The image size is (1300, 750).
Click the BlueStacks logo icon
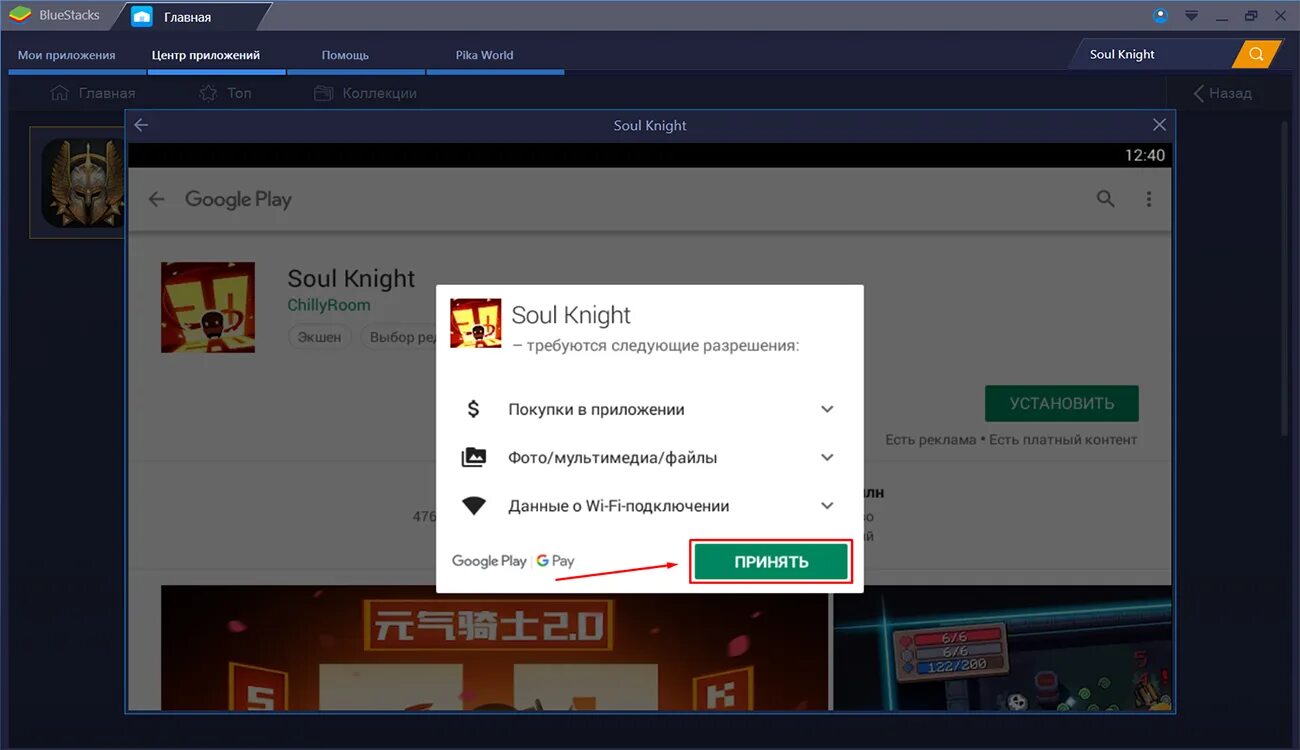20,15
